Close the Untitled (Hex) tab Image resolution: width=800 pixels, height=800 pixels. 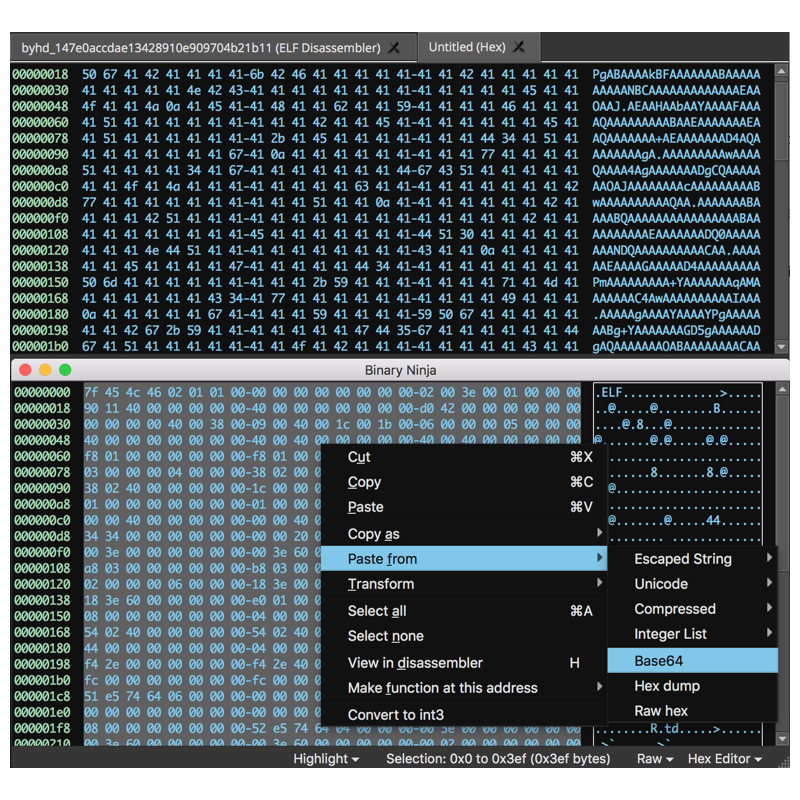click(x=519, y=47)
